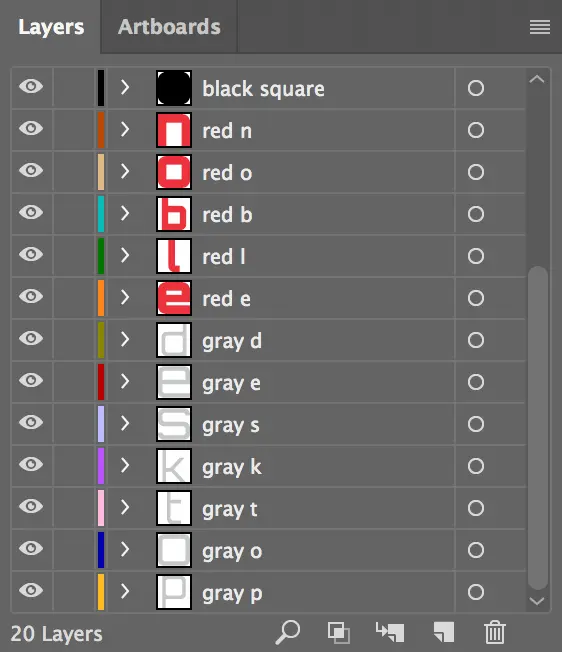Click the red e layer thumbnail

click(x=174, y=298)
